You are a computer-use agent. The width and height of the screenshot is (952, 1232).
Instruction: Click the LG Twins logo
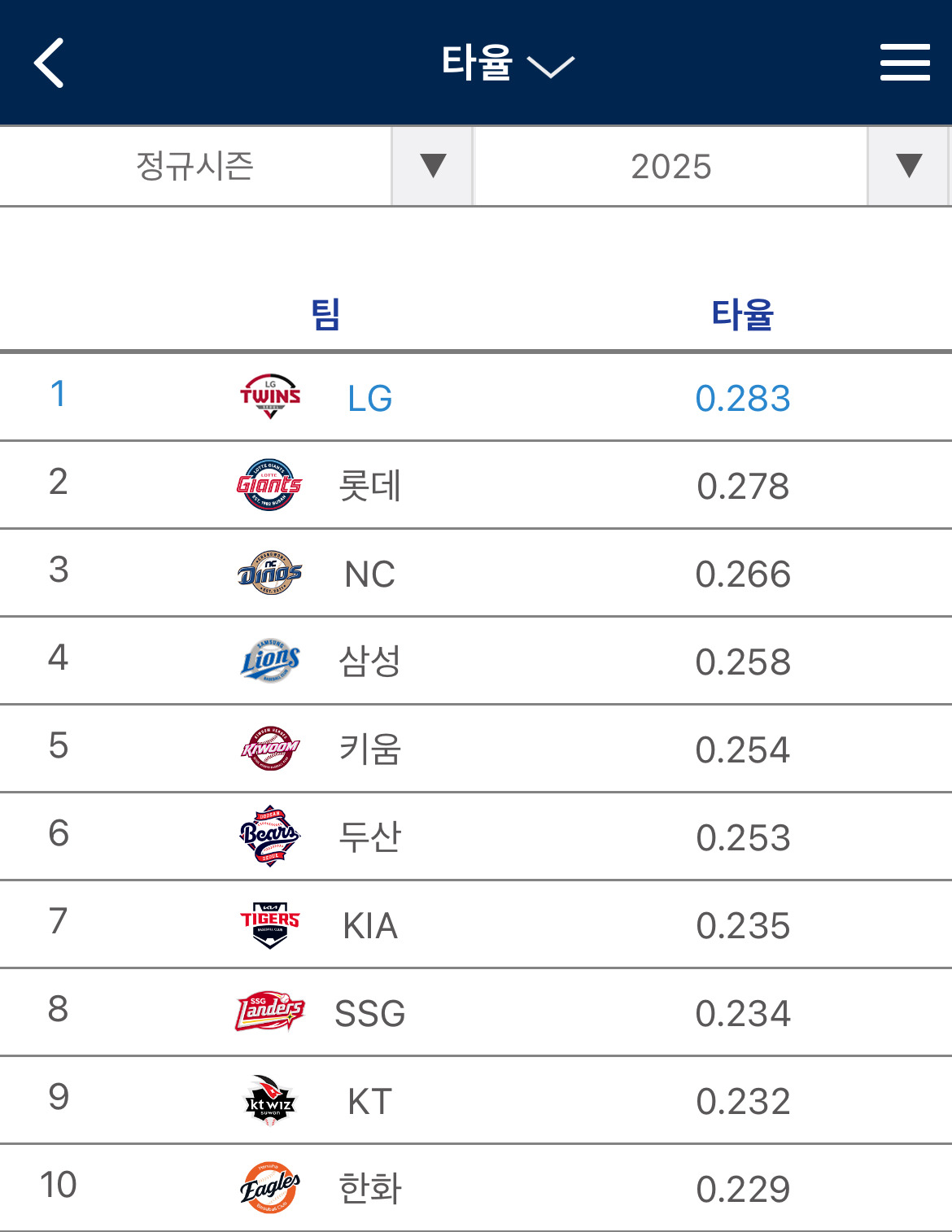click(x=270, y=397)
